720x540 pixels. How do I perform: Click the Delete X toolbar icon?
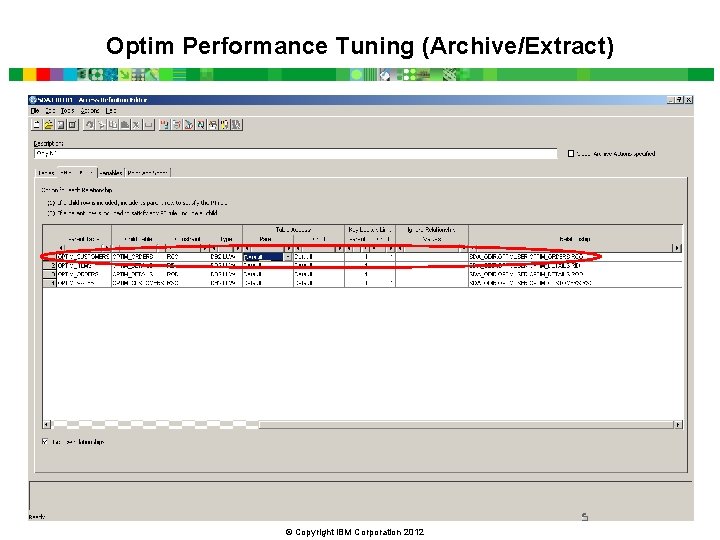[136, 124]
